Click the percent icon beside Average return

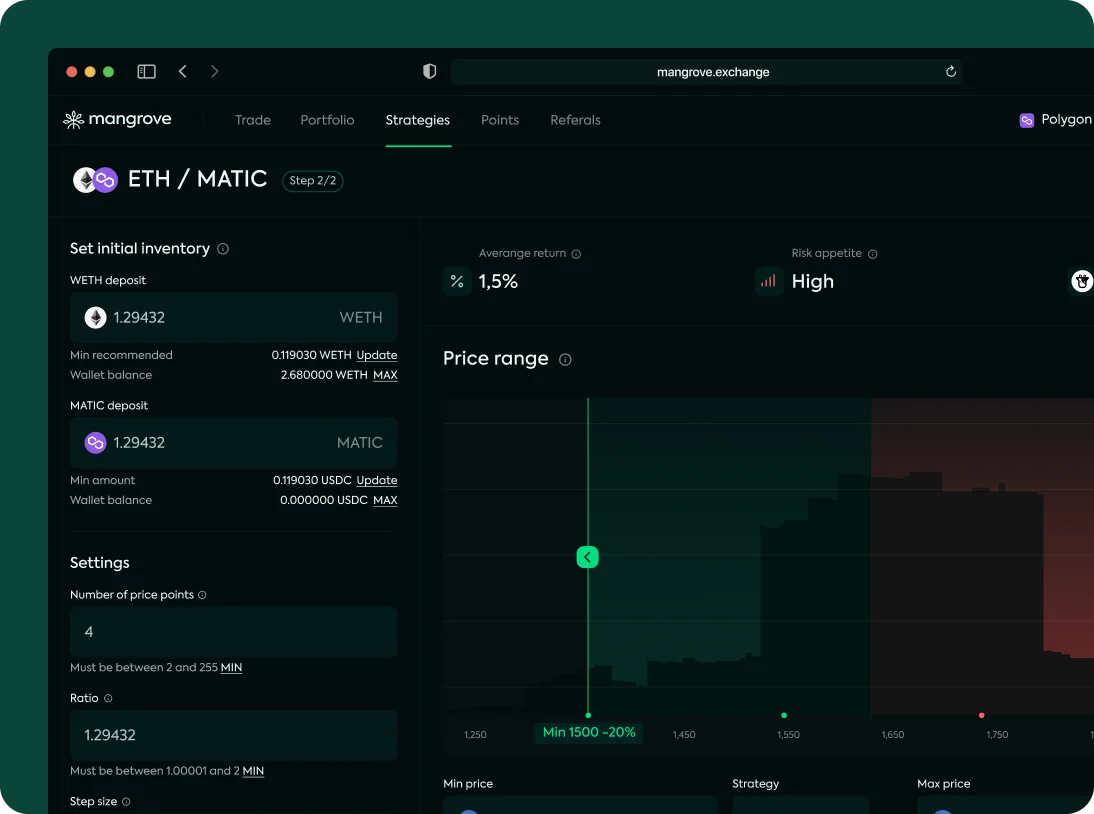[x=456, y=281]
